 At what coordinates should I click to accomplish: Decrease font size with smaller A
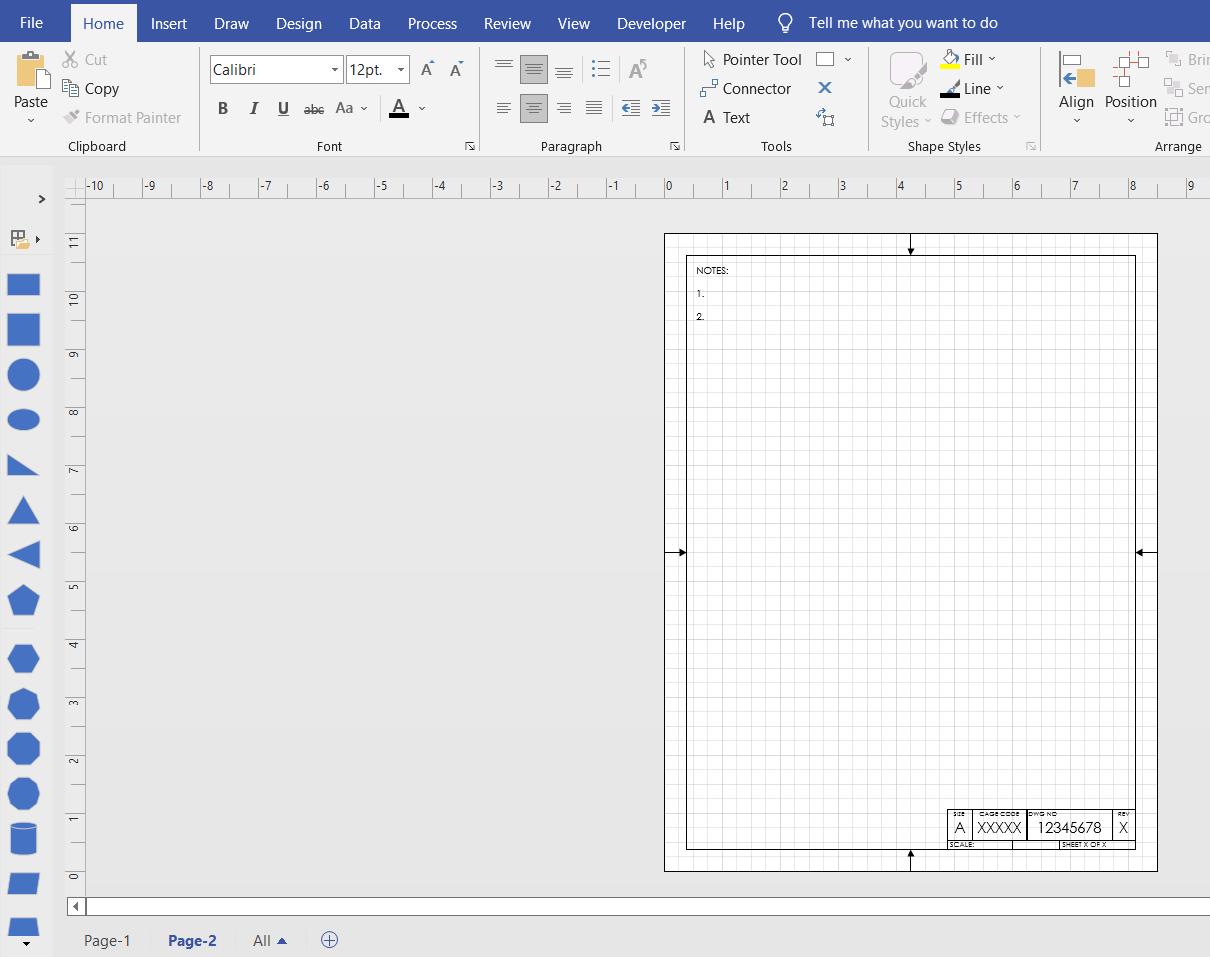(x=456, y=69)
